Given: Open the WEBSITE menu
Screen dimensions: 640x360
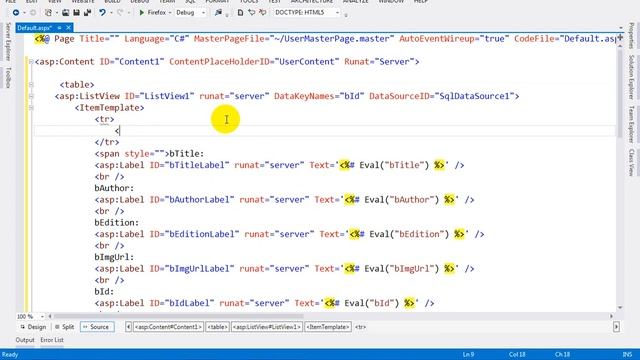Looking at the screenshot, I should 83,2.
